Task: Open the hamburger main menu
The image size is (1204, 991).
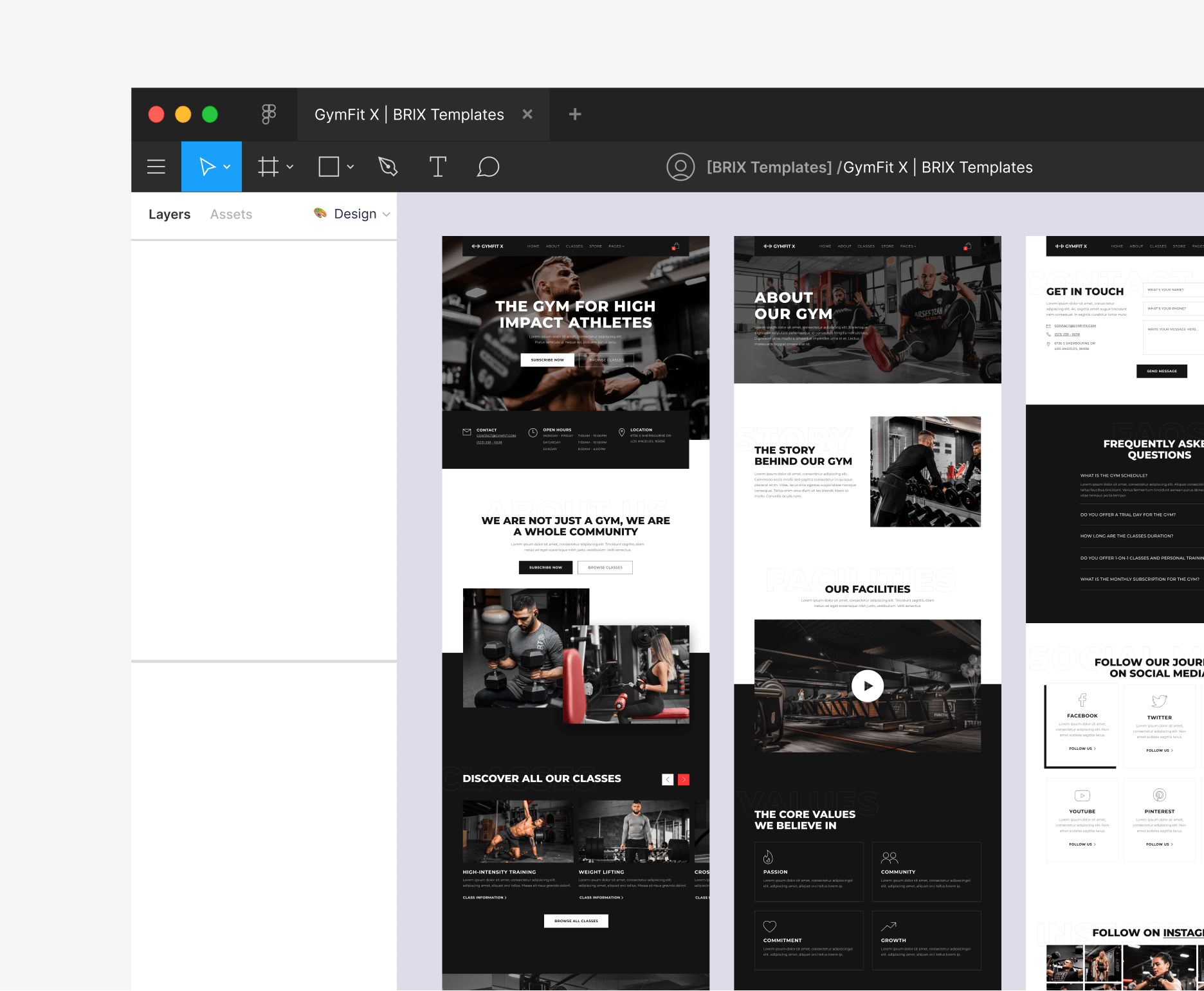Action: point(156,167)
